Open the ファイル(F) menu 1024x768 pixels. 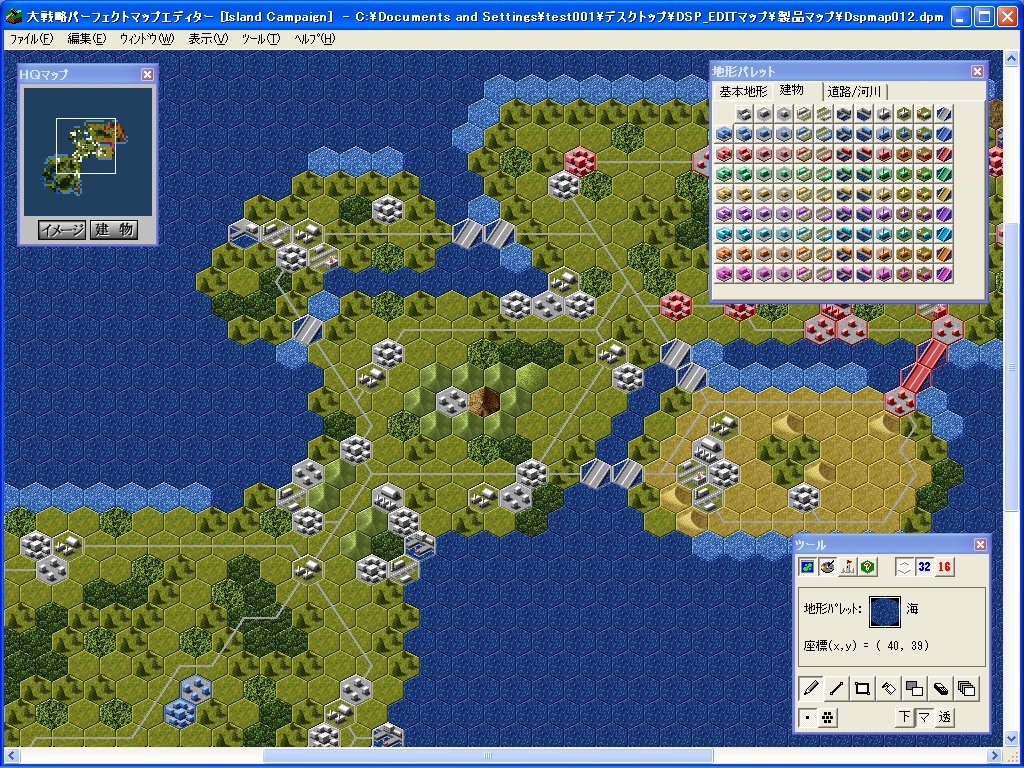point(31,39)
